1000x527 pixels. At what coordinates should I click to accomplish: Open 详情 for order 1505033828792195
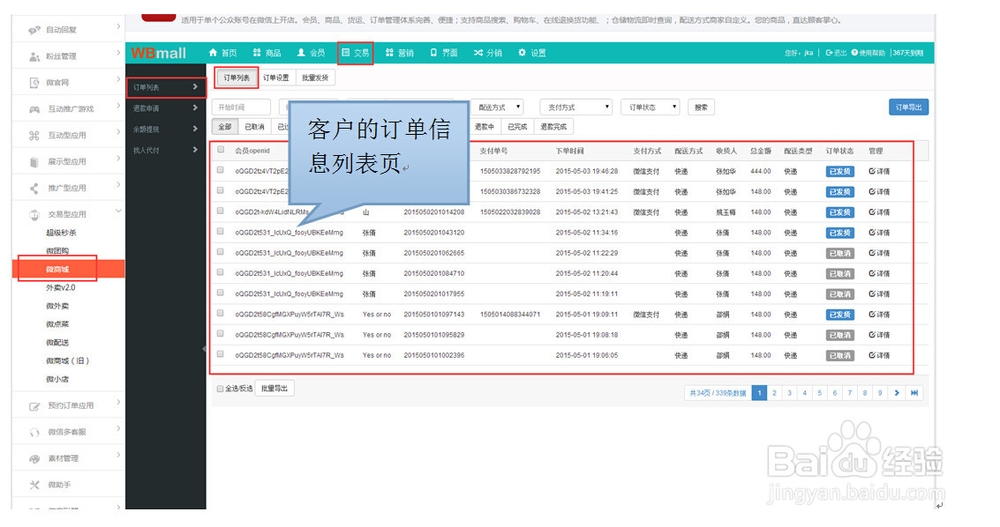coord(879,171)
